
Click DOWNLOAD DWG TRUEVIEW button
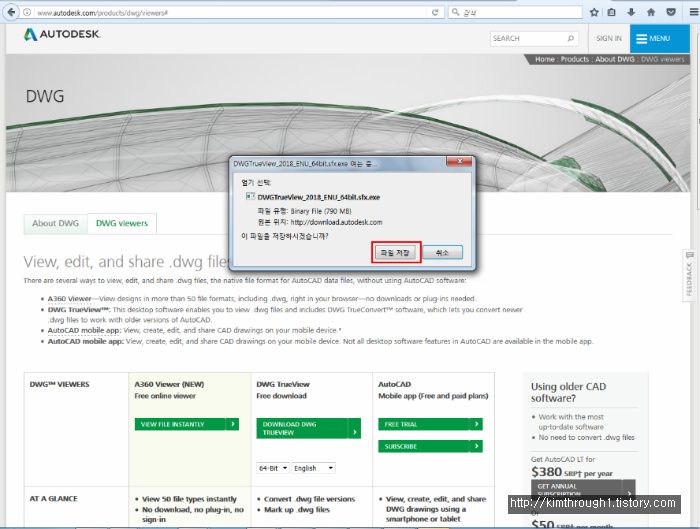pyautogui.click(x=308, y=428)
